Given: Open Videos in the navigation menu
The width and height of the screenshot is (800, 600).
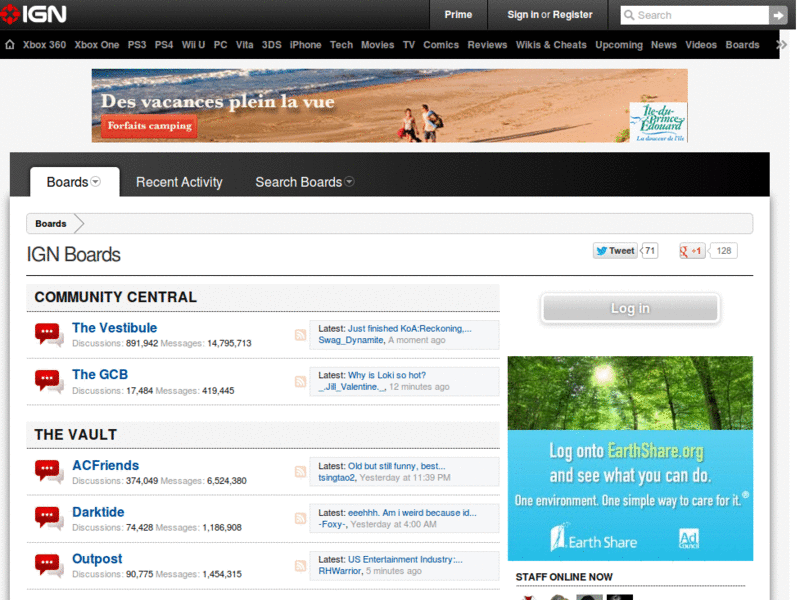Looking at the screenshot, I should (x=701, y=45).
